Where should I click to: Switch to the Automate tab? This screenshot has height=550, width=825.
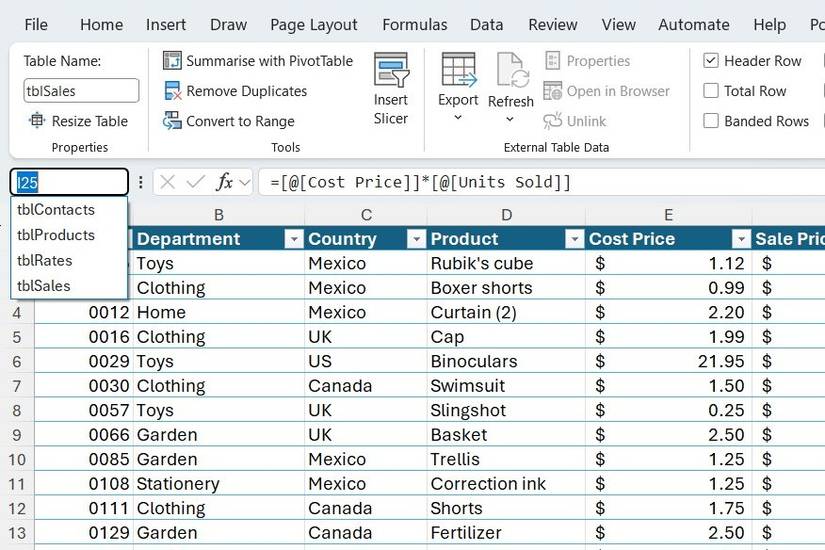click(x=694, y=25)
